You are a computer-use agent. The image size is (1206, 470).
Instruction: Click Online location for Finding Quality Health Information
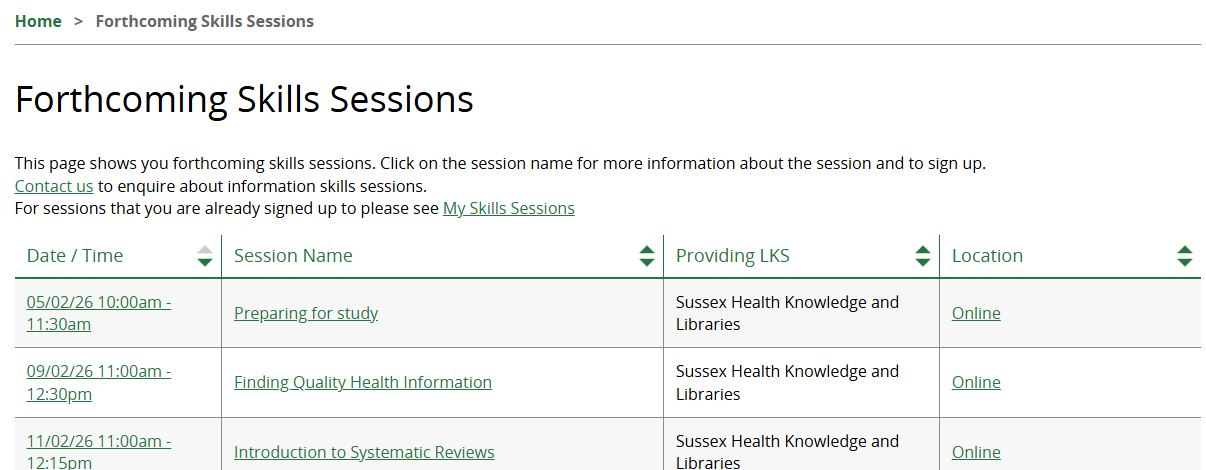click(976, 382)
